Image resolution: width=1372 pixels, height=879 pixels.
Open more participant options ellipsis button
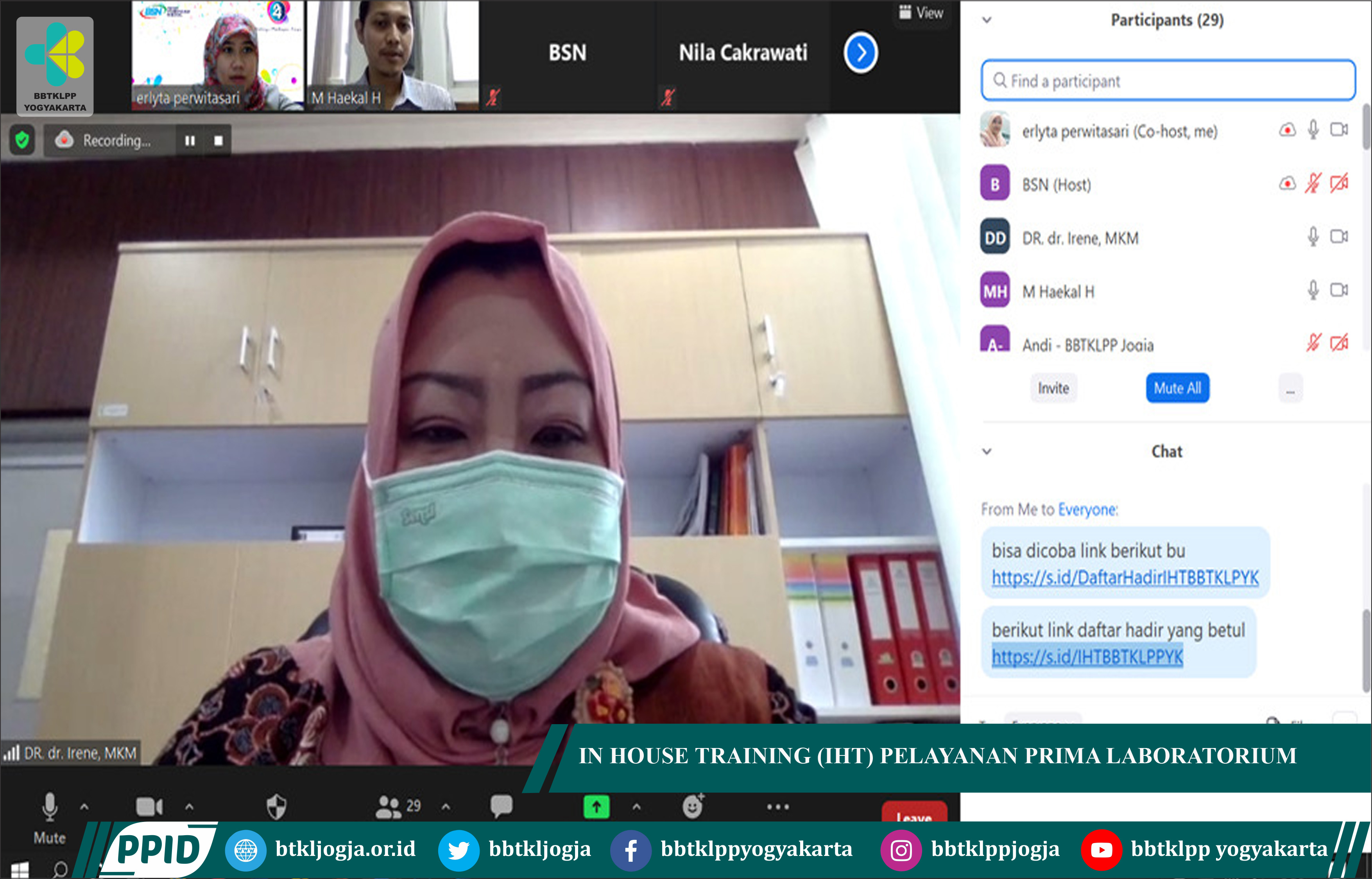[1290, 389]
